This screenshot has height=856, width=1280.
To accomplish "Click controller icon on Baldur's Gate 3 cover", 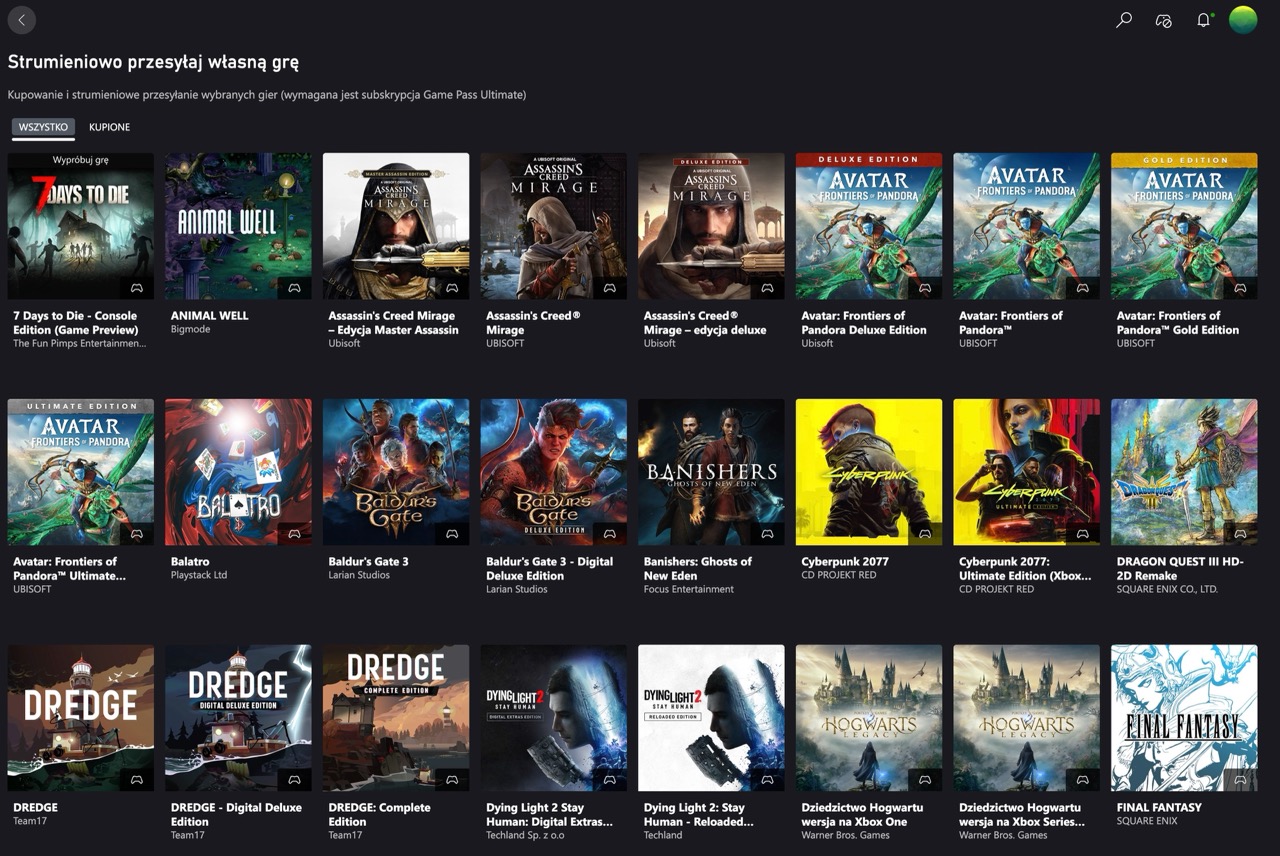I will click(452, 534).
